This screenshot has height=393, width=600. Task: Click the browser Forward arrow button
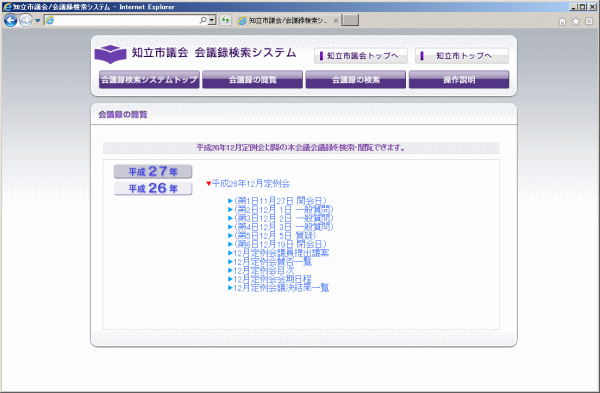[26, 20]
